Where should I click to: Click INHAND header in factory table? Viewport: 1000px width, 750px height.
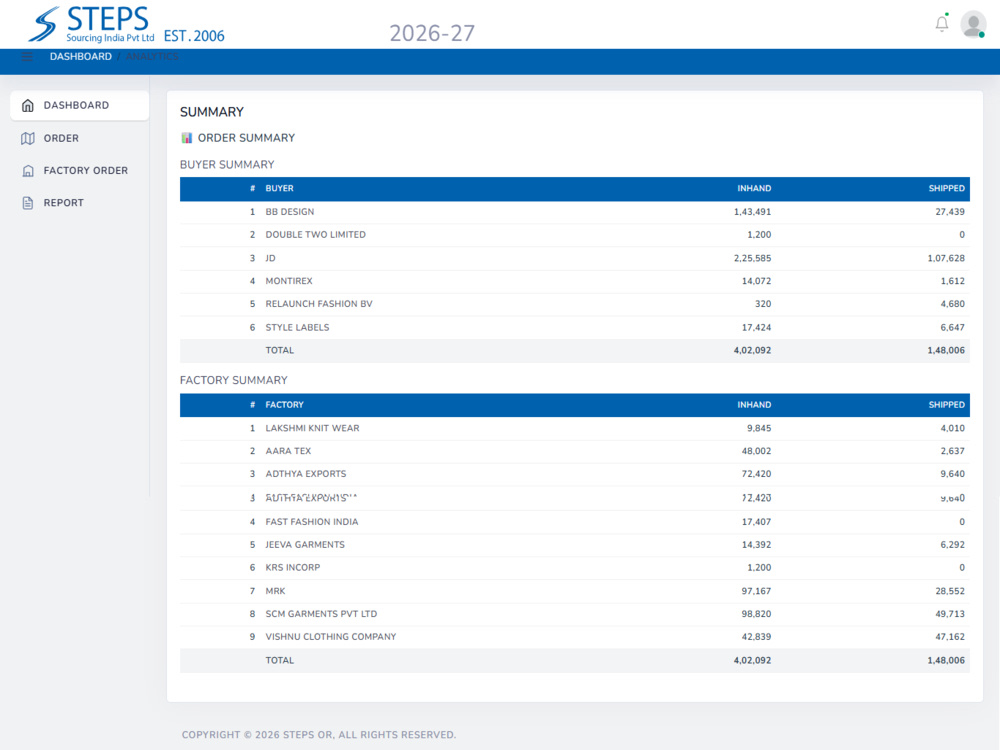click(754, 404)
